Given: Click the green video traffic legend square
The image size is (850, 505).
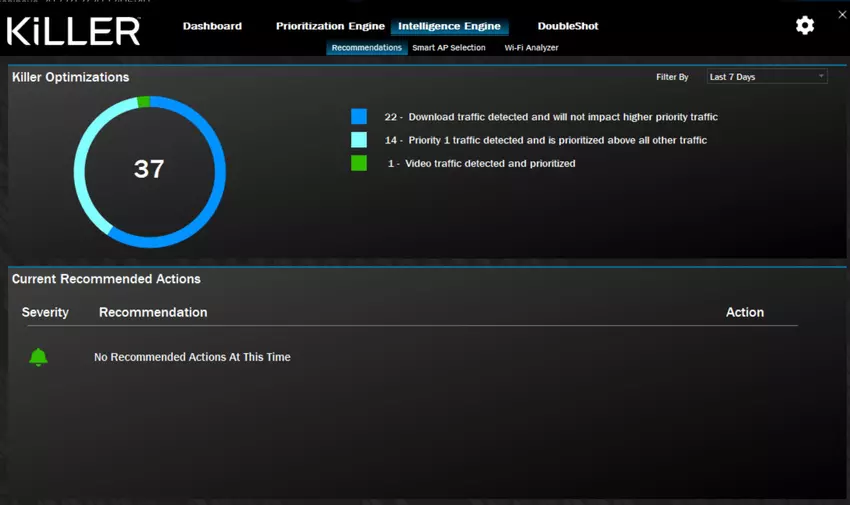Looking at the screenshot, I should [359, 163].
